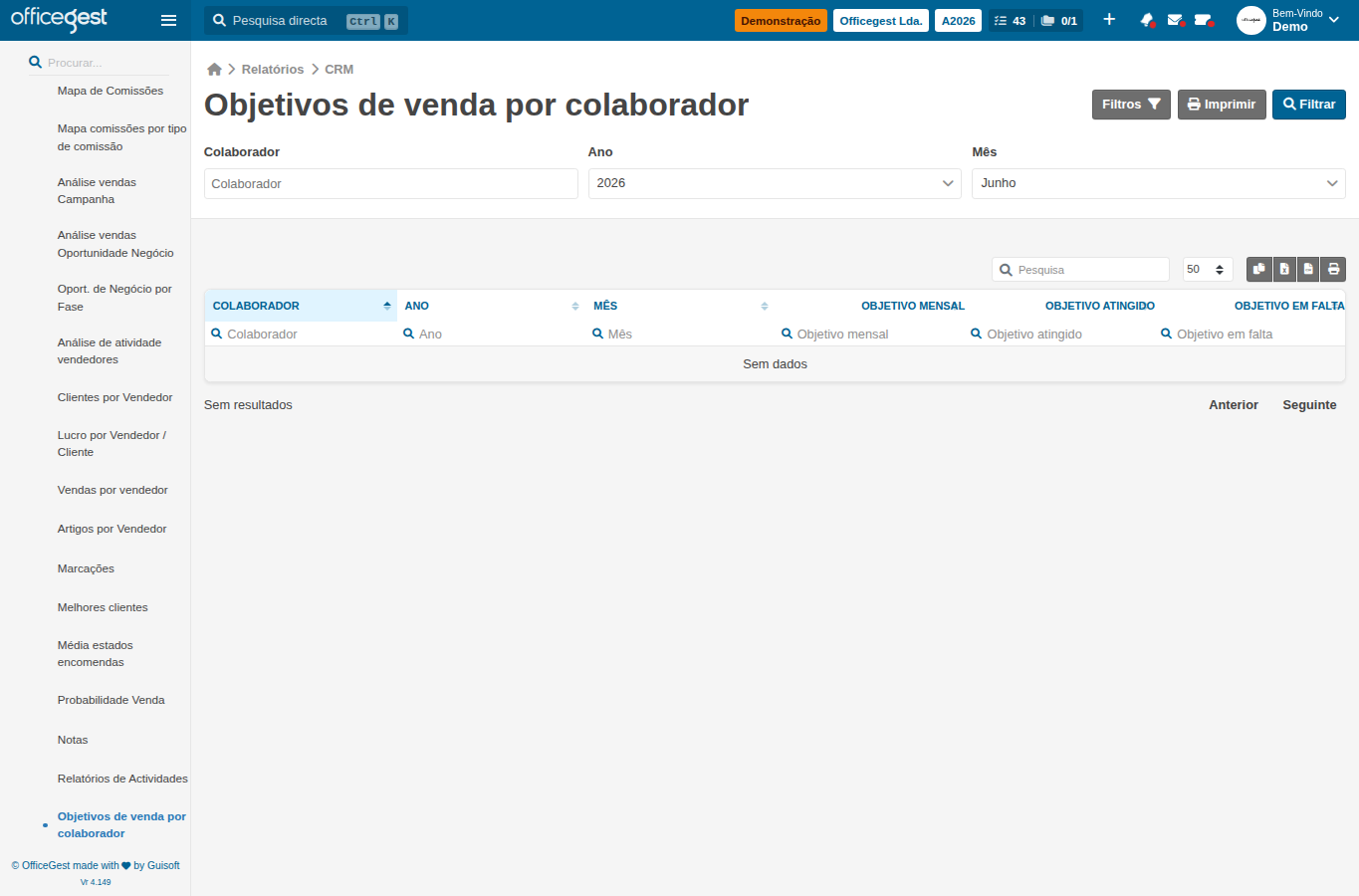This screenshot has width=1359, height=896.
Task: Focus the Objetivo atingido column search
Action: click(1060, 335)
